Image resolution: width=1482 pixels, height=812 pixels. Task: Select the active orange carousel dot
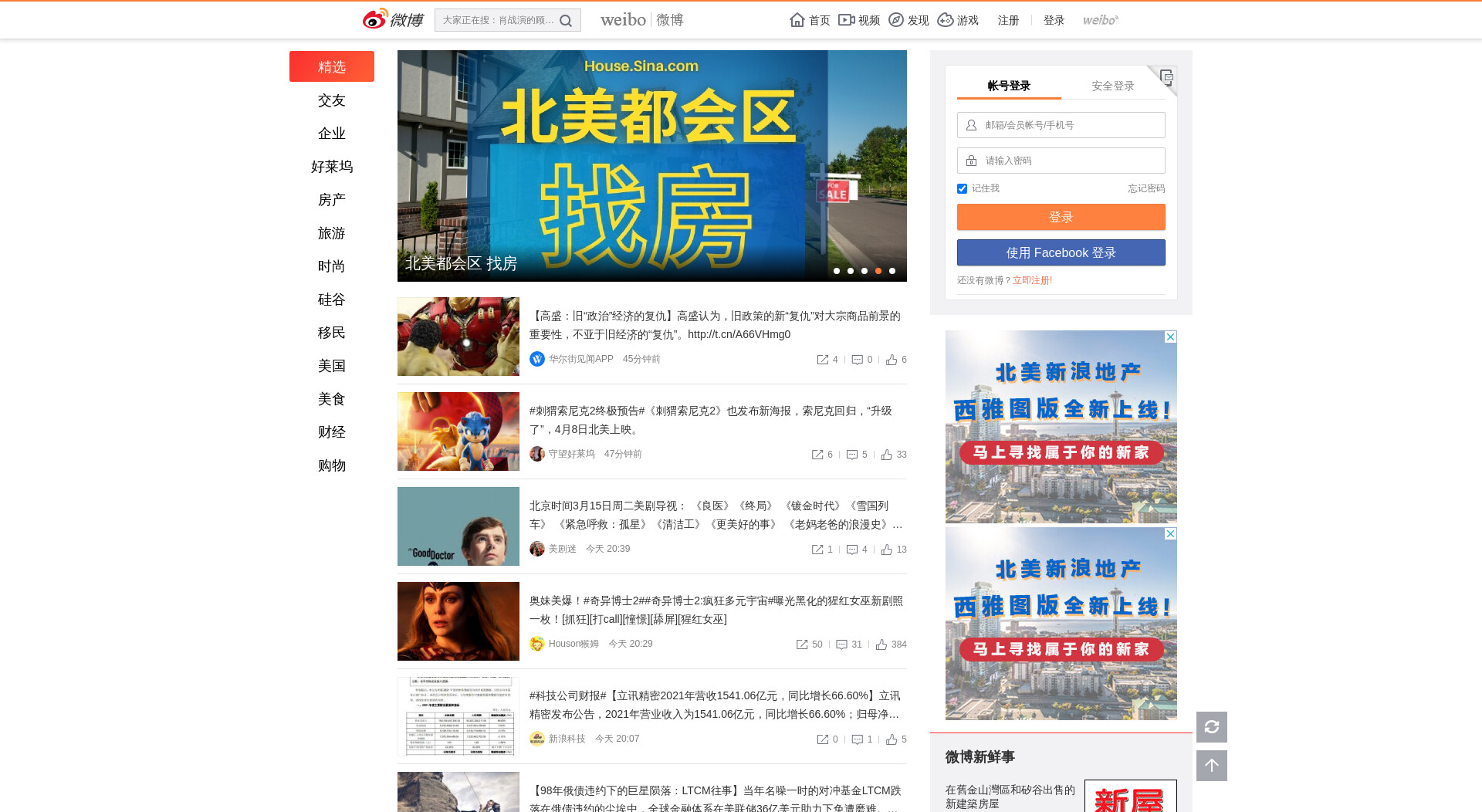coord(878,271)
